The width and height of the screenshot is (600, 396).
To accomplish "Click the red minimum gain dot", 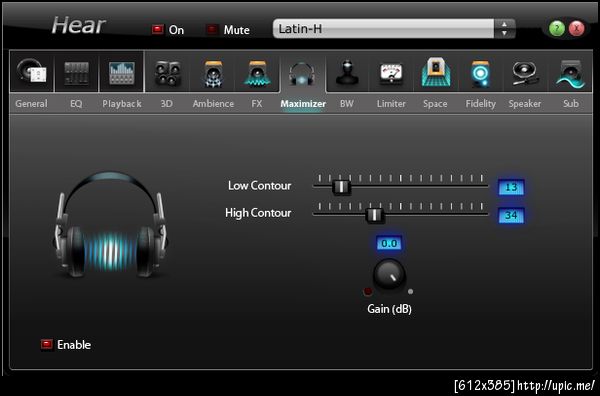I will [x=368, y=292].
